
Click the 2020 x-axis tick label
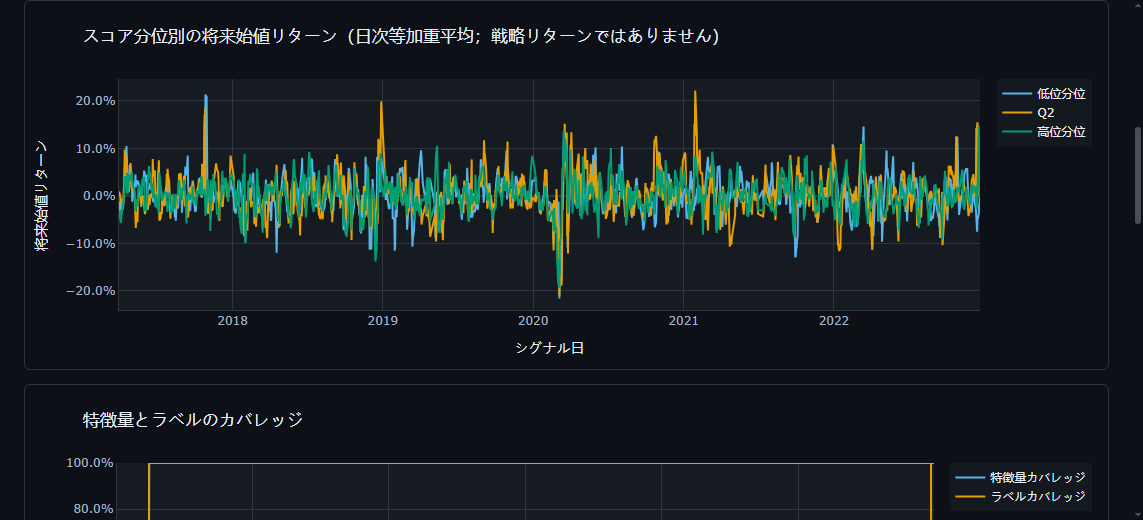point(533,321)
